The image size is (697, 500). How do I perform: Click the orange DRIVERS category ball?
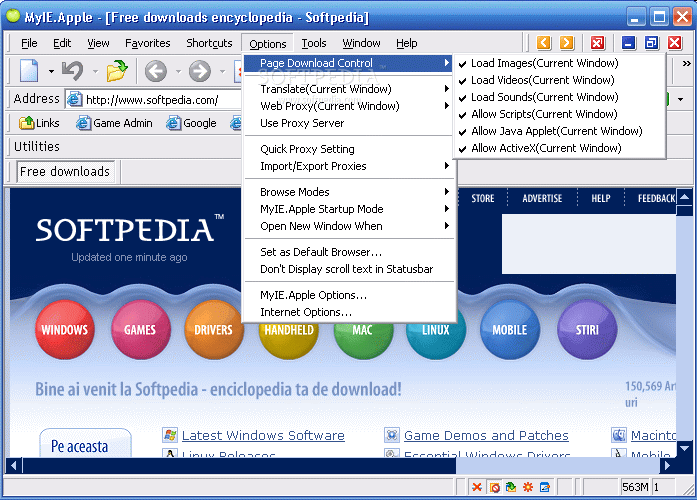pos(214,329)
